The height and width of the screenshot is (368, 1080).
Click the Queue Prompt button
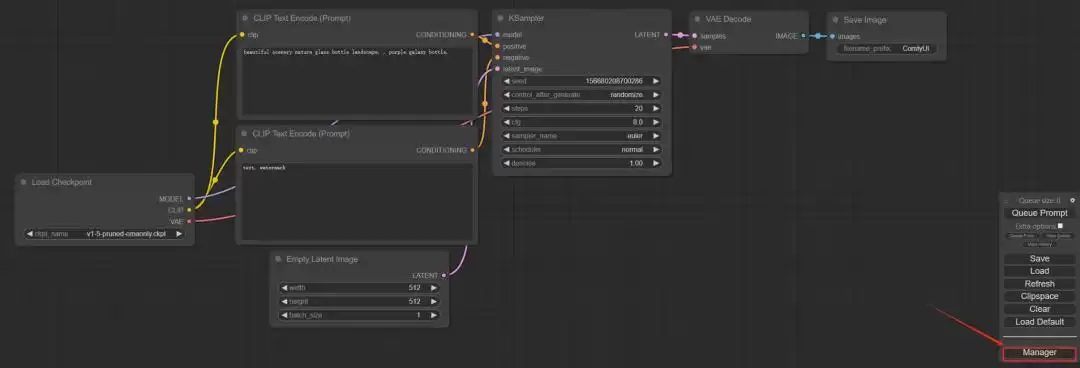[1039, 213]
